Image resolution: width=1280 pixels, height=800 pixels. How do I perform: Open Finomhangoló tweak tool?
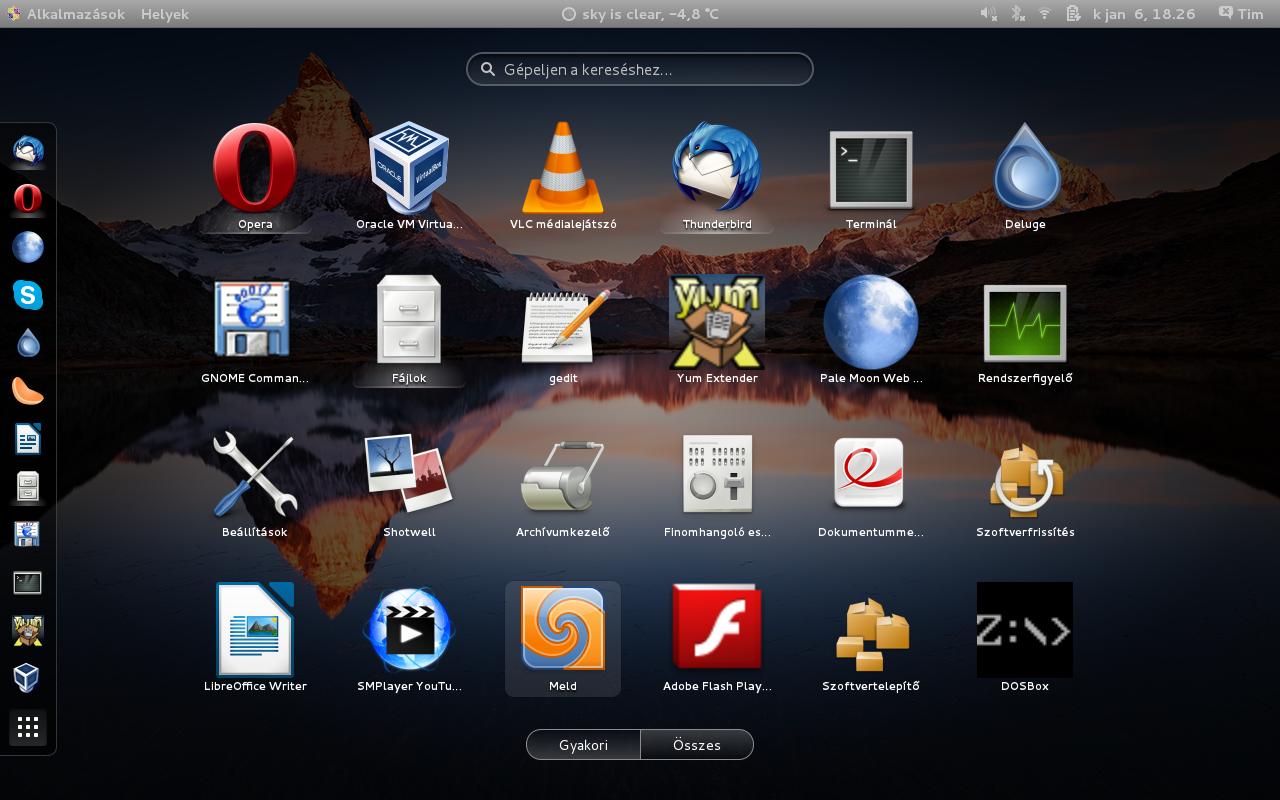[x=717, y=486]
